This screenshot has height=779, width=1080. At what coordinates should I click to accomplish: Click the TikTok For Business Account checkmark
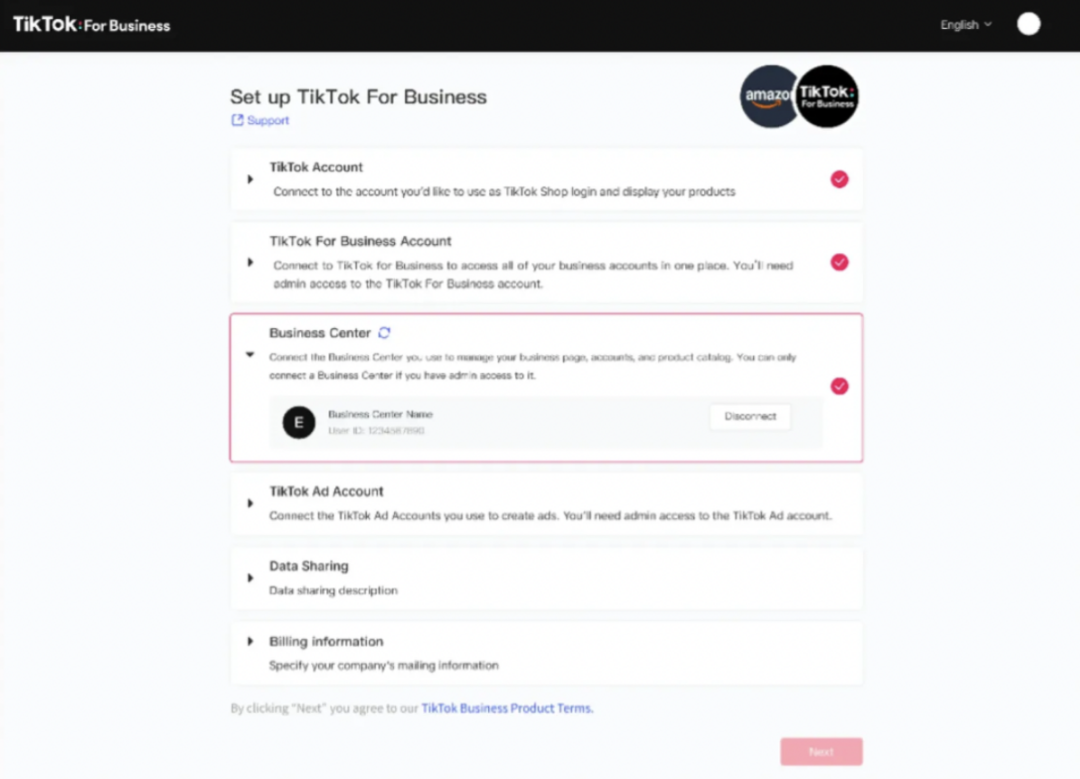(x=839, y=262)
